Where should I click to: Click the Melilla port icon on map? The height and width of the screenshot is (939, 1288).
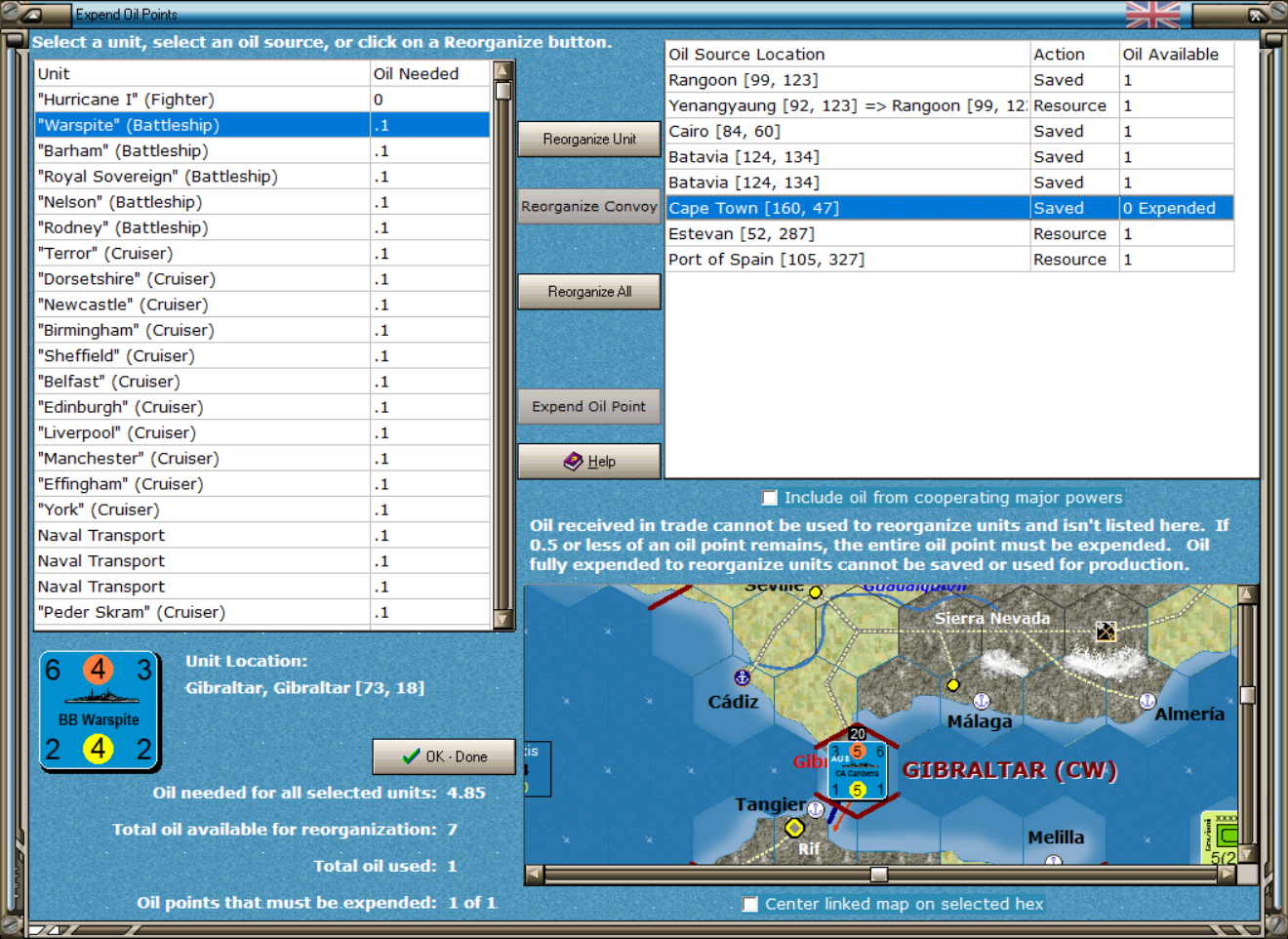pyautogui.click(x=1053, y=860)
